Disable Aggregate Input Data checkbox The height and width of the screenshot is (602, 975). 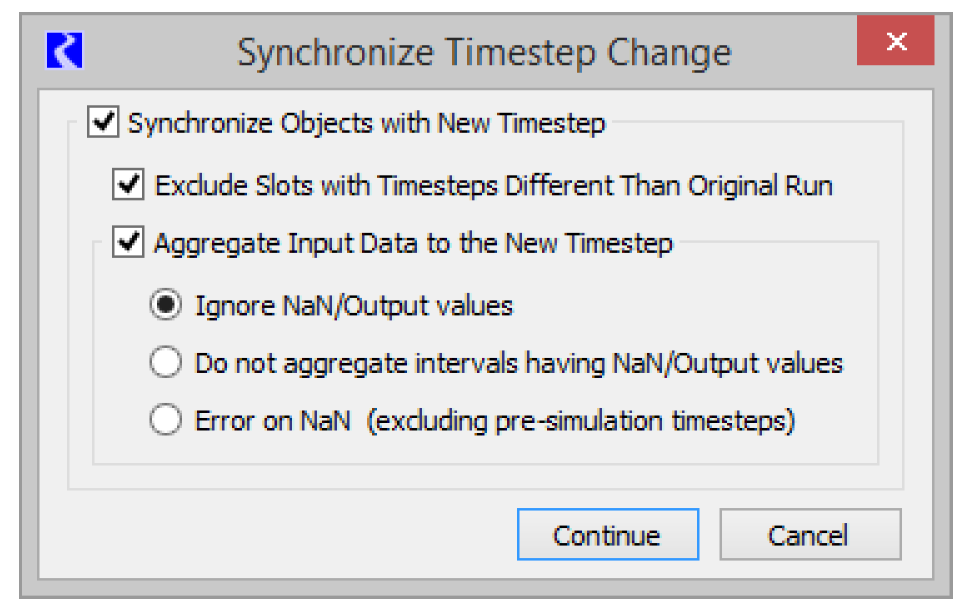click(x=128, y=243)
